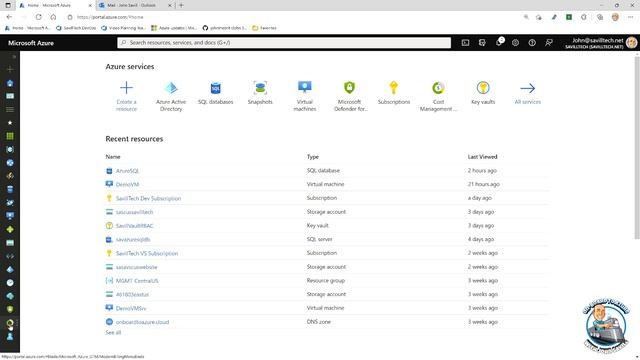This screenshot has width=640, height=360.
Task: Open the green shield icon in sidebar
Action: 10,309
